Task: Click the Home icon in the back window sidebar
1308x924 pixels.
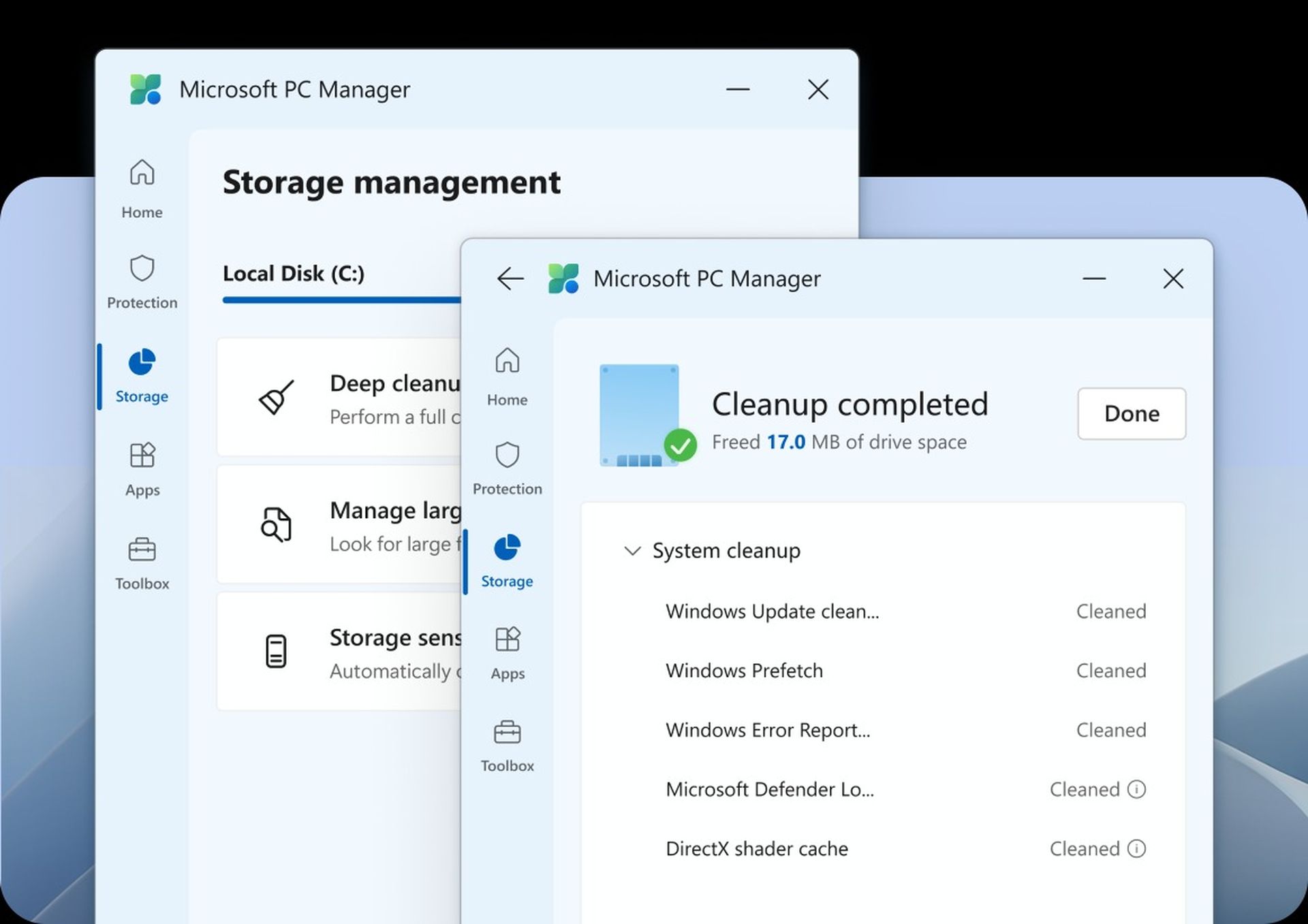Action: [141, 187]
